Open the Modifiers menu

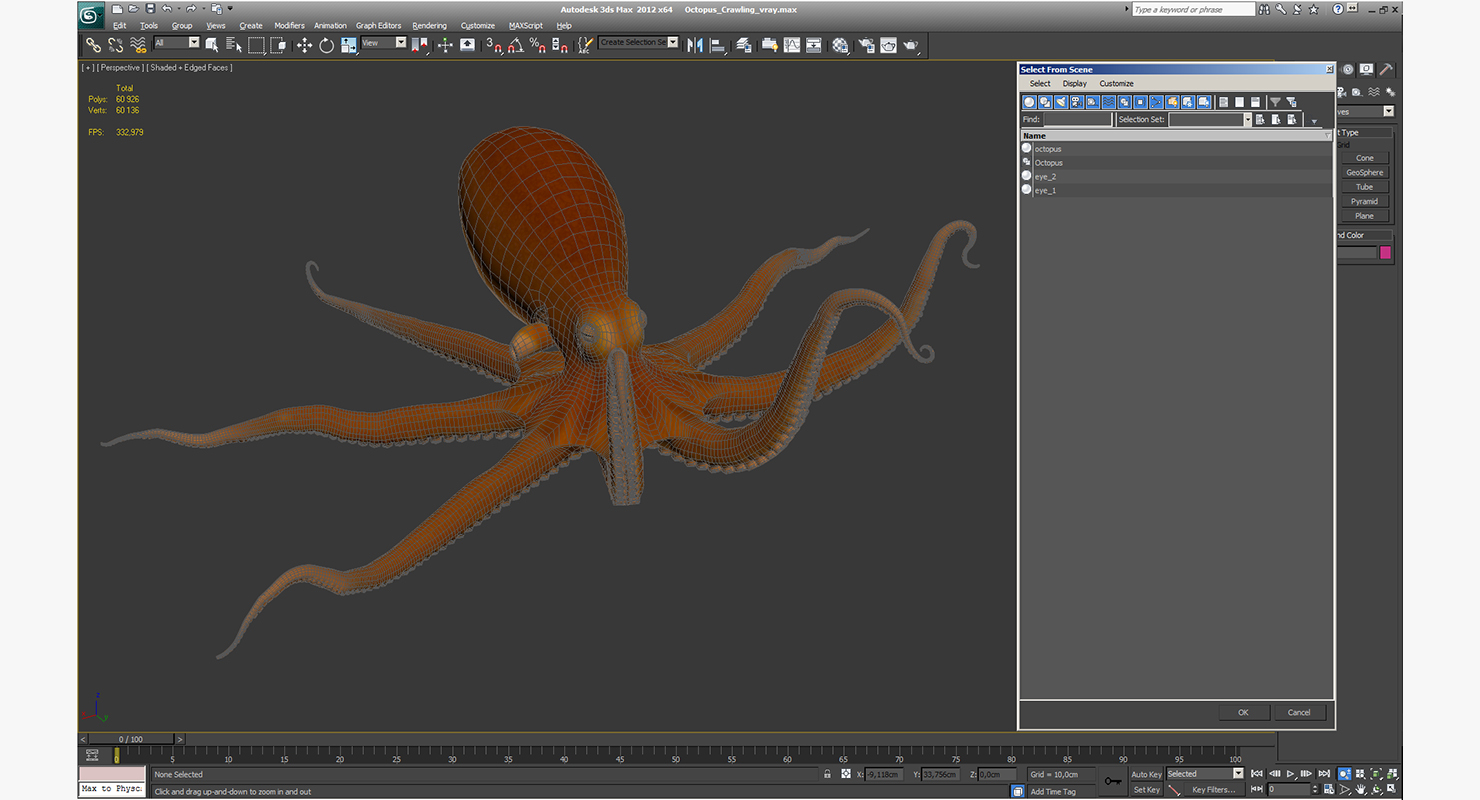289,26
